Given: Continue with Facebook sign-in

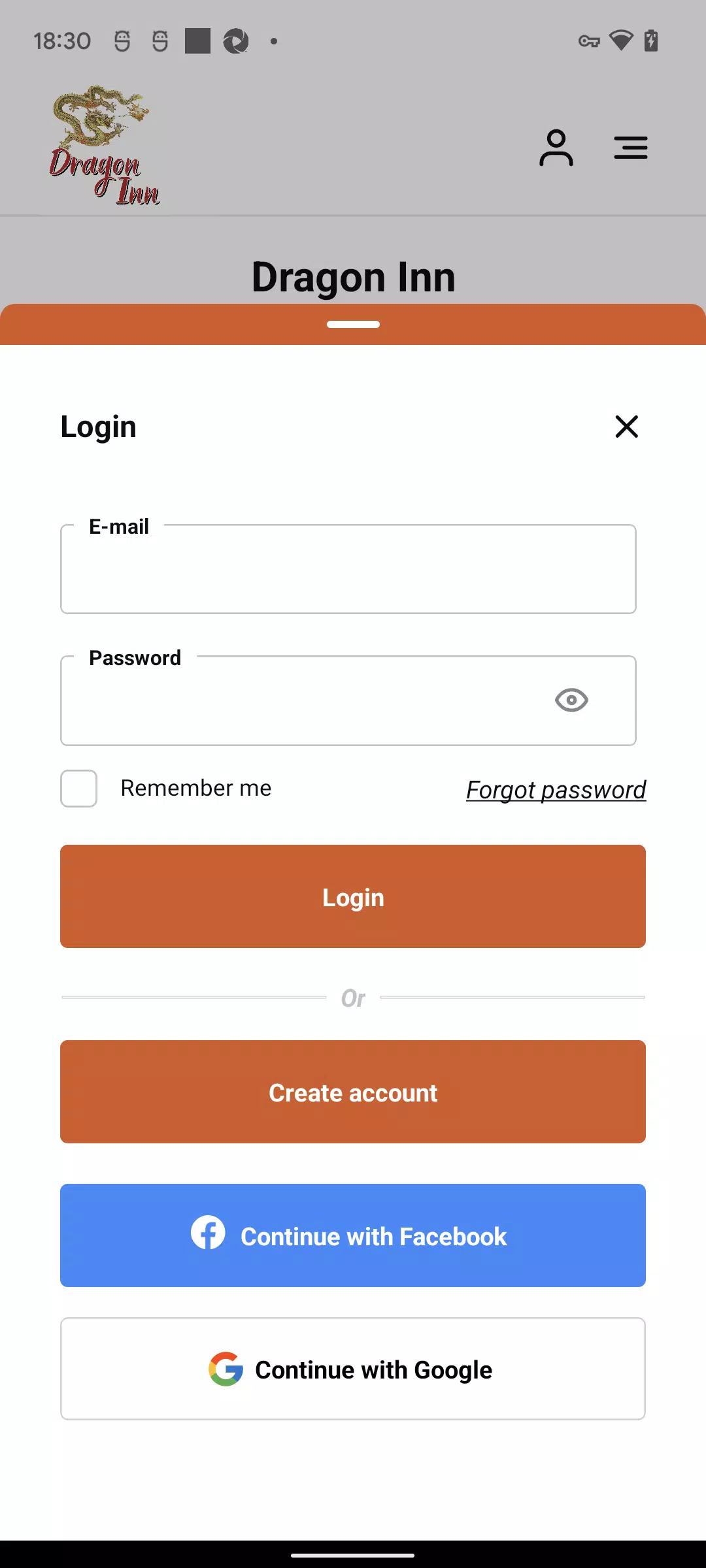Looking at the screenshot, I should 353,1235.
